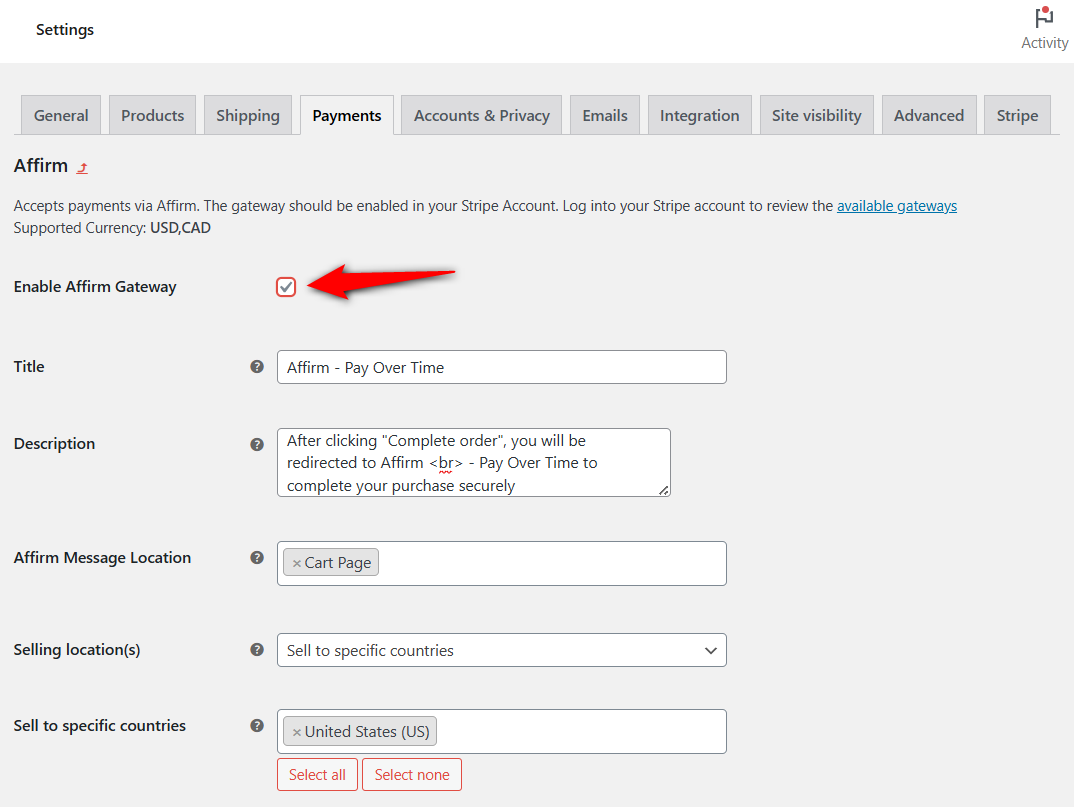The width and height of the screenshot is (1074, 807).
Task: Open the Emails tab
Action: pyautogui.click(x=605, y=115)
